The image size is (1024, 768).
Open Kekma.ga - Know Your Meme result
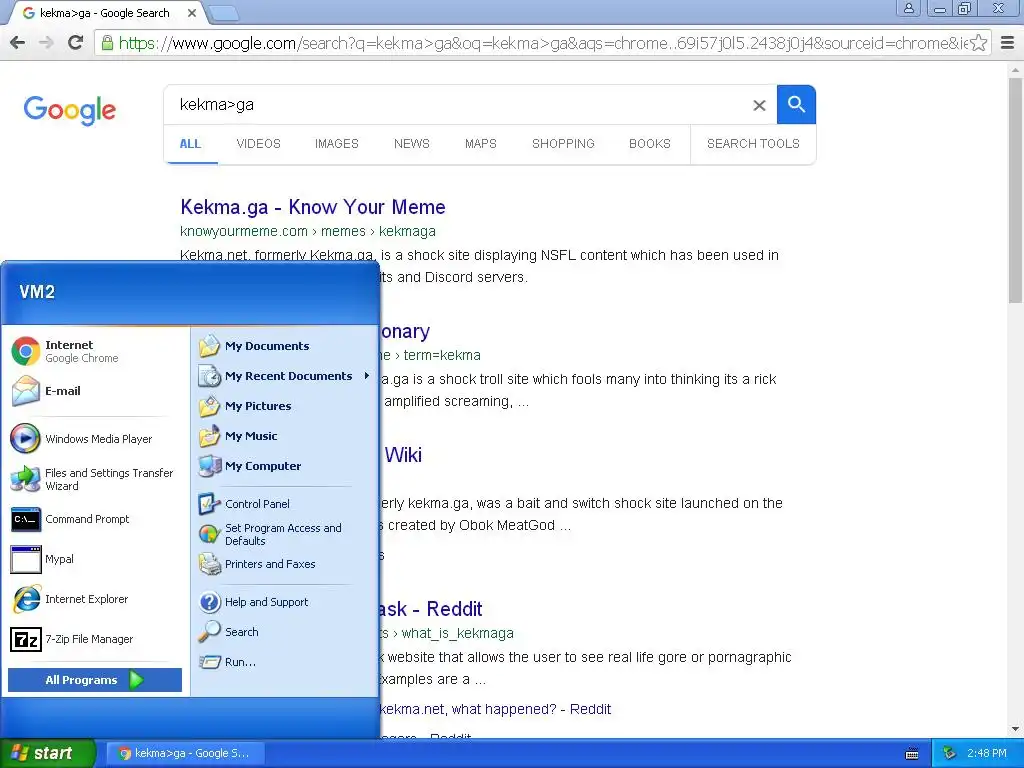point(313,207)
